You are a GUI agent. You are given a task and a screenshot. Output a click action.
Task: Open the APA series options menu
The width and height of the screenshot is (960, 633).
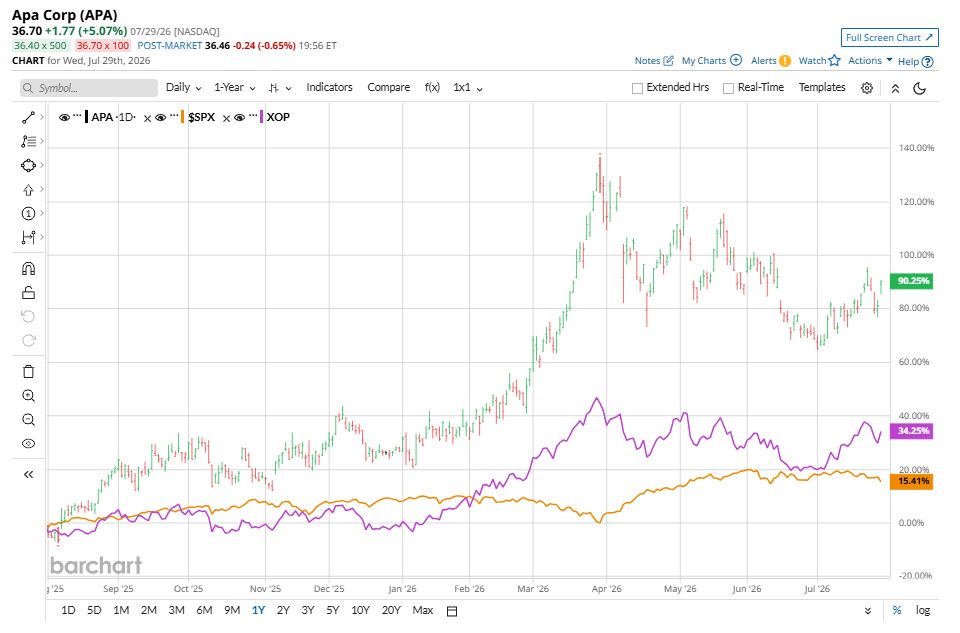77,116
